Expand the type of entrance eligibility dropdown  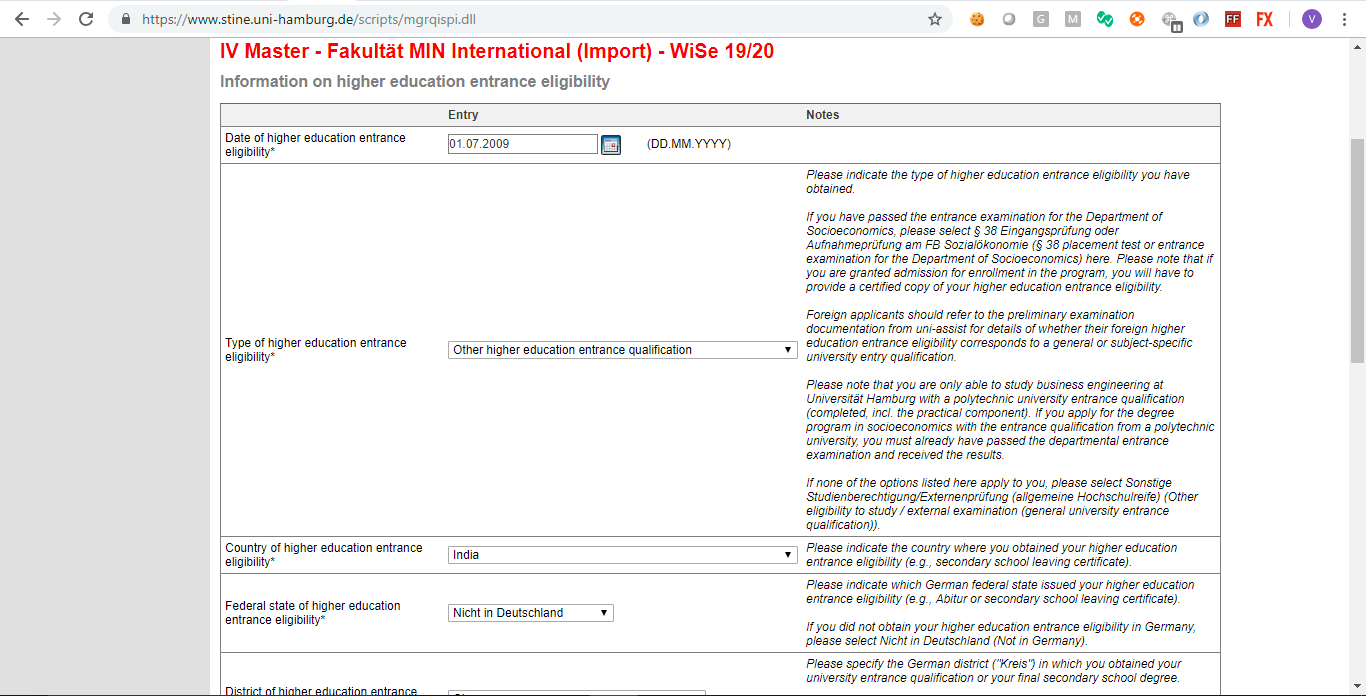click(622, 350)
